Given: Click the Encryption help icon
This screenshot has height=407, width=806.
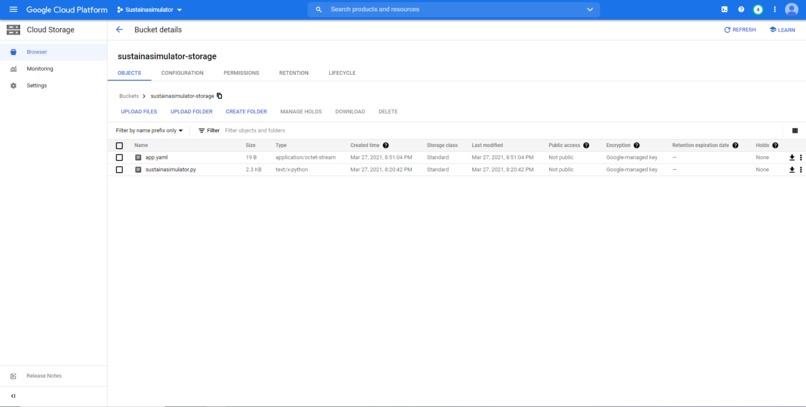Looking at the screenshot, I should [x=636, y=145].
